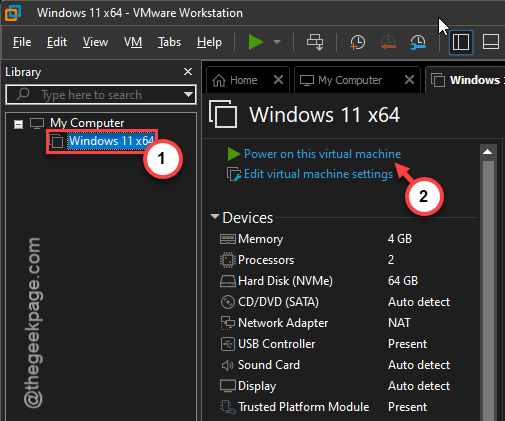Click the scroll up arrow in details pane
Image resolution: width=505 pixels, height=421 pixels.
click(488, 152)
